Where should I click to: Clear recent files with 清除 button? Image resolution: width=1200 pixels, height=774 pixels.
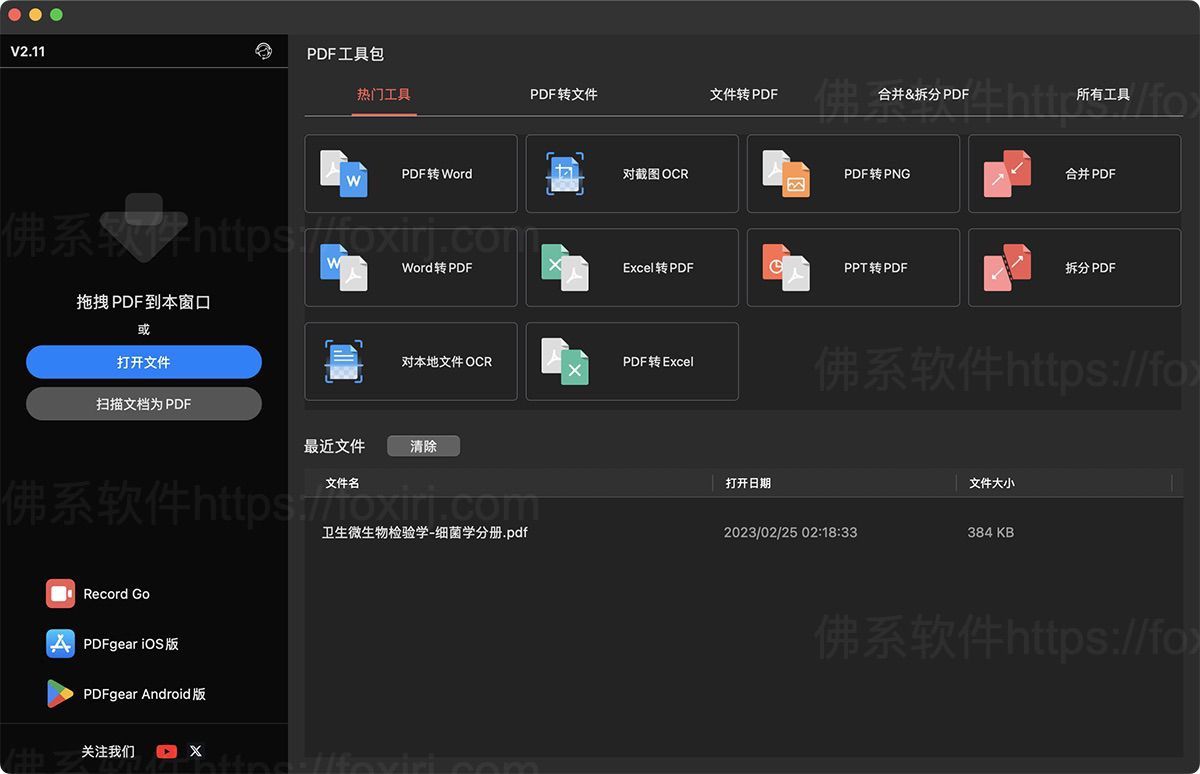pos(423,446)
